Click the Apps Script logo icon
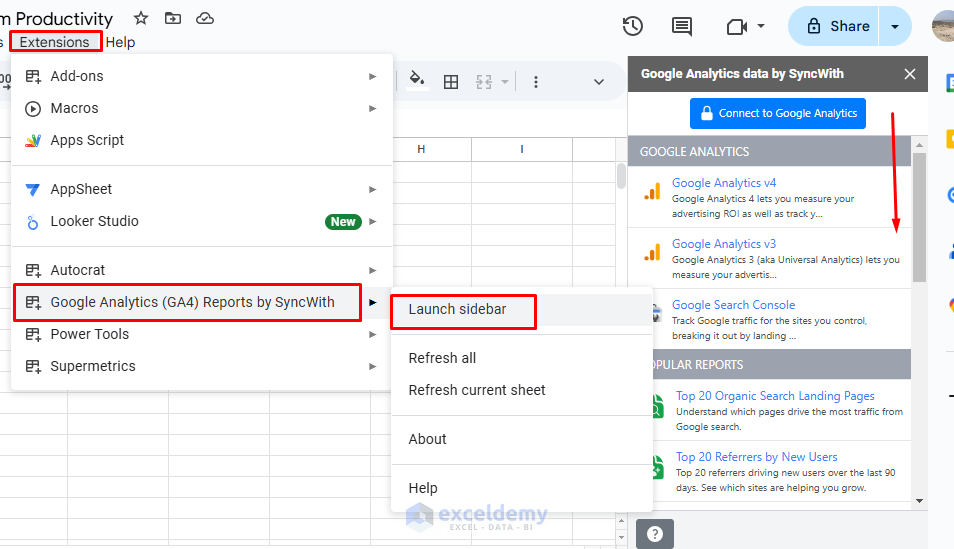954x549 pixels. coord(33,141)
